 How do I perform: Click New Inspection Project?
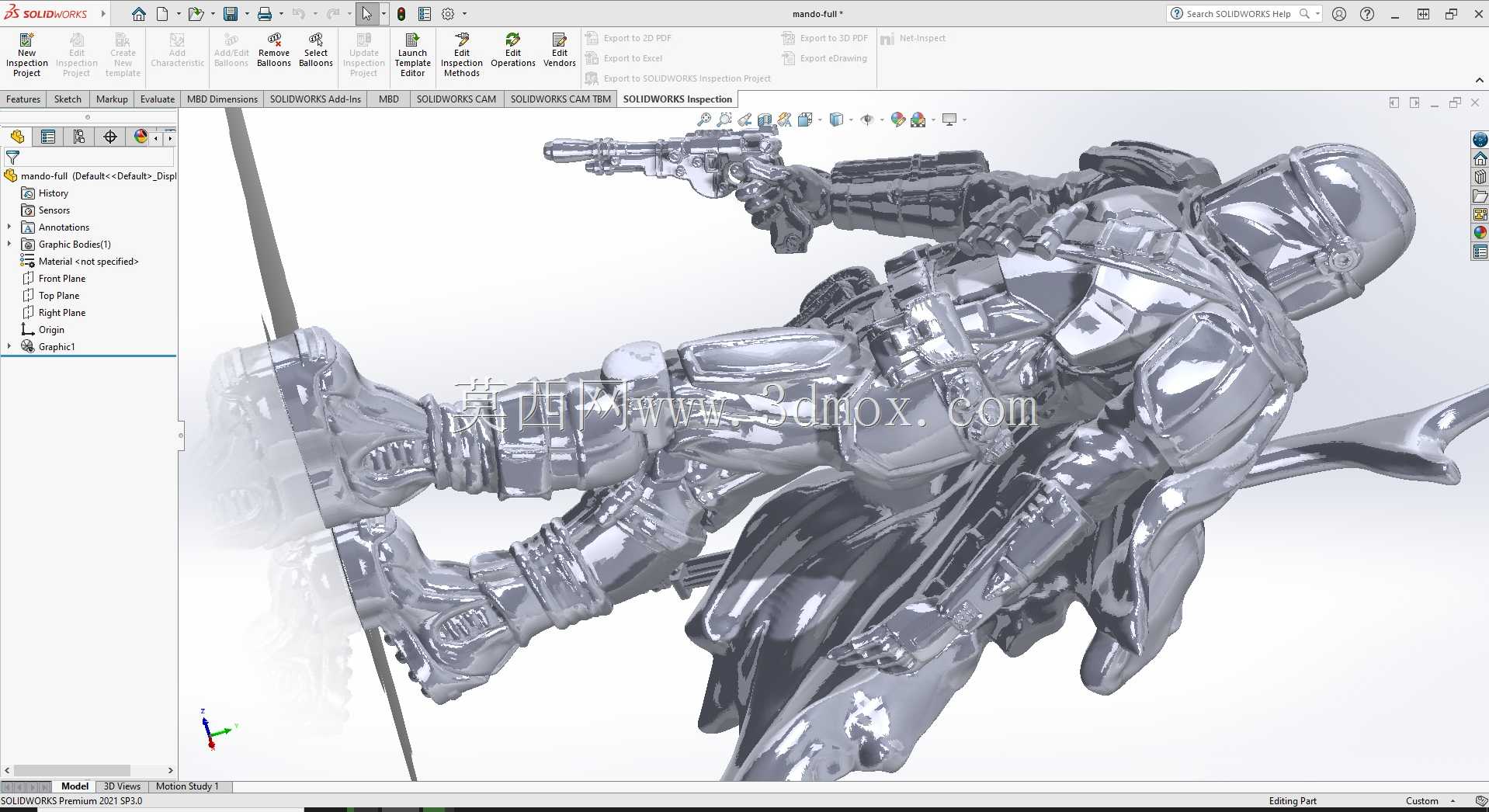(26, 54)
